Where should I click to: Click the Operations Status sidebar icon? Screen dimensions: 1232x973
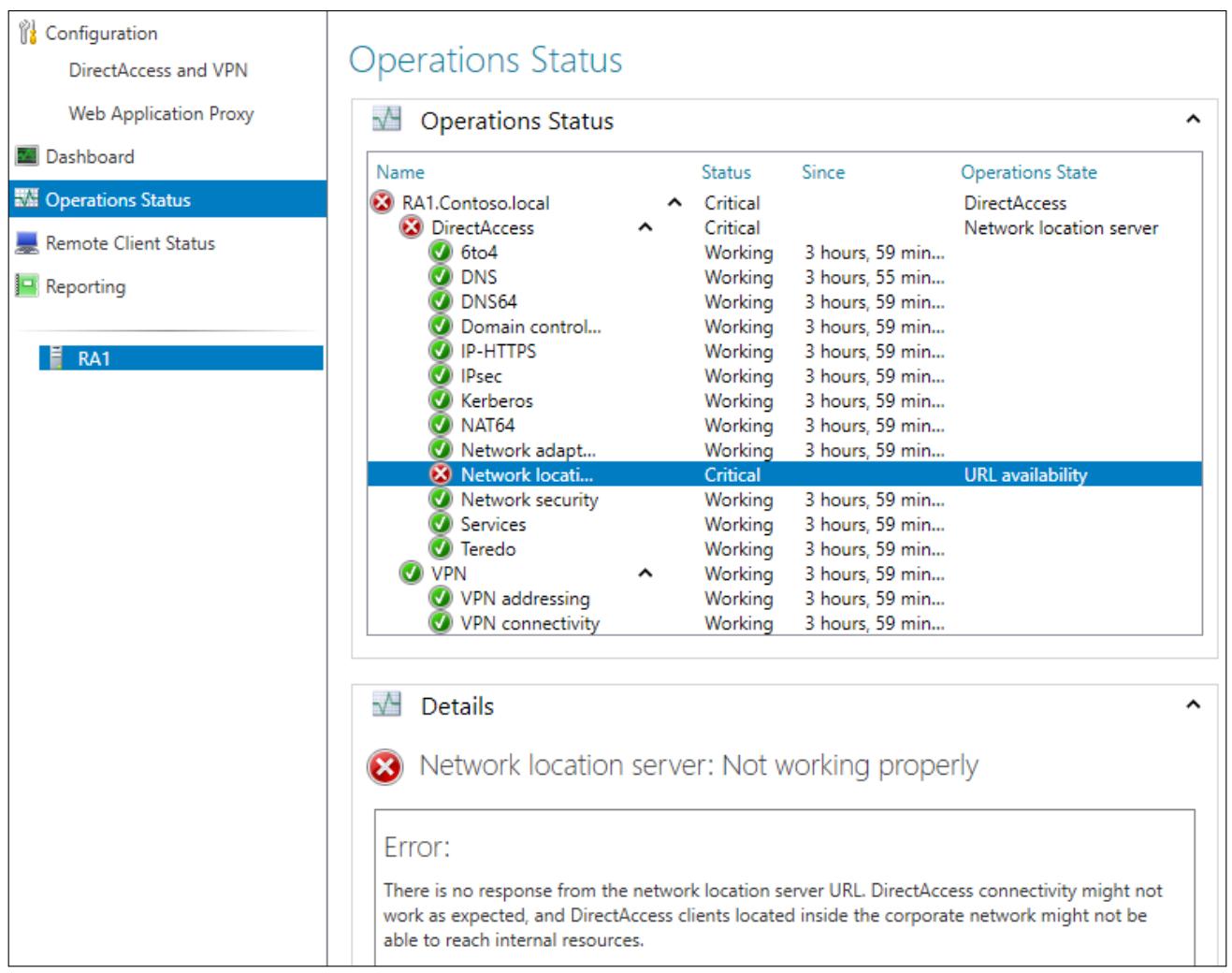(x=27, y=199)
